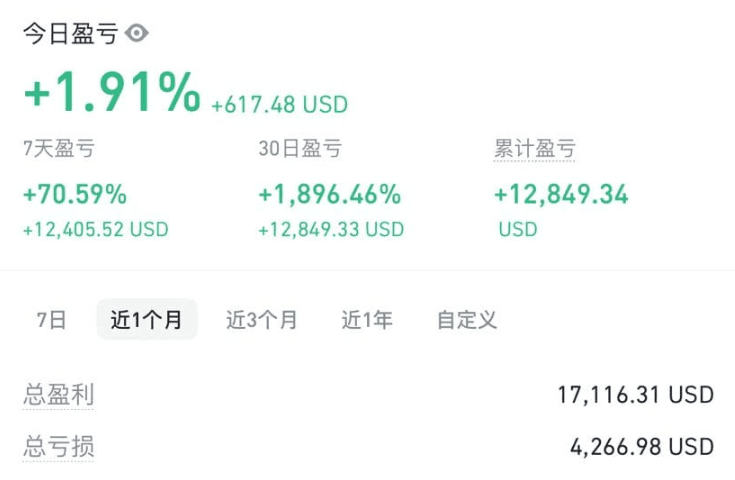Select the 近1个月 time range tab
The height and width of the screenshot is (480, 735).
coord(147,319)
